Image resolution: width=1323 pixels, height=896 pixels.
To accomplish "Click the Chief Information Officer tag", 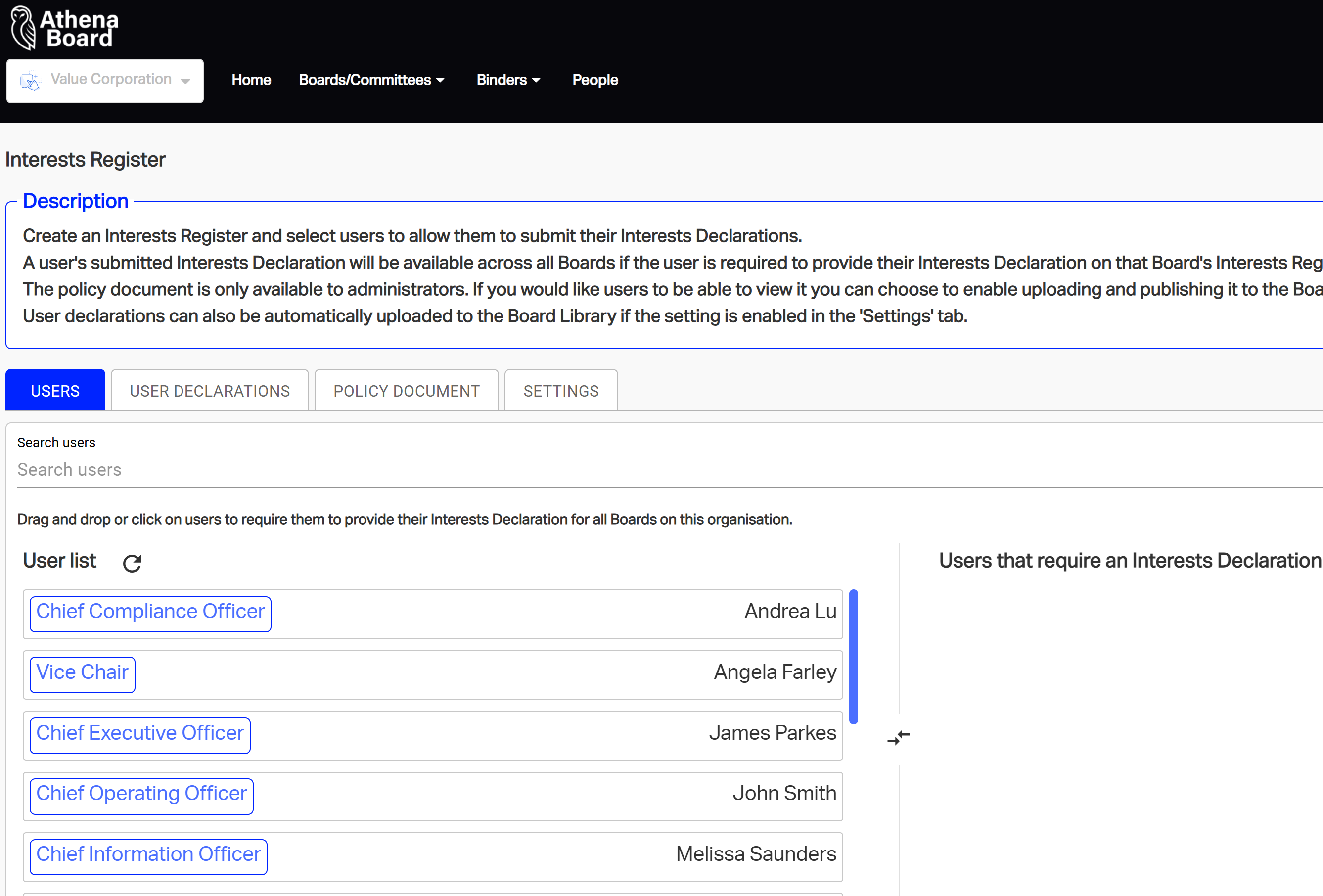I will point(148,857).
